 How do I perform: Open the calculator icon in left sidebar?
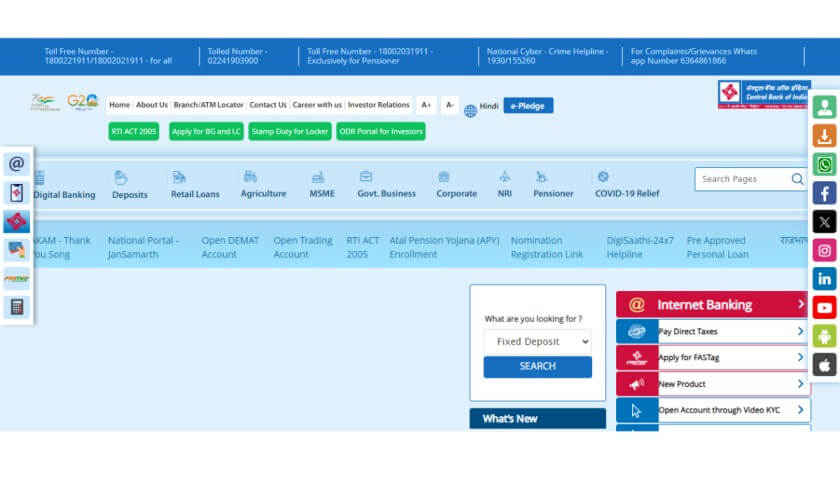[17, 307]
